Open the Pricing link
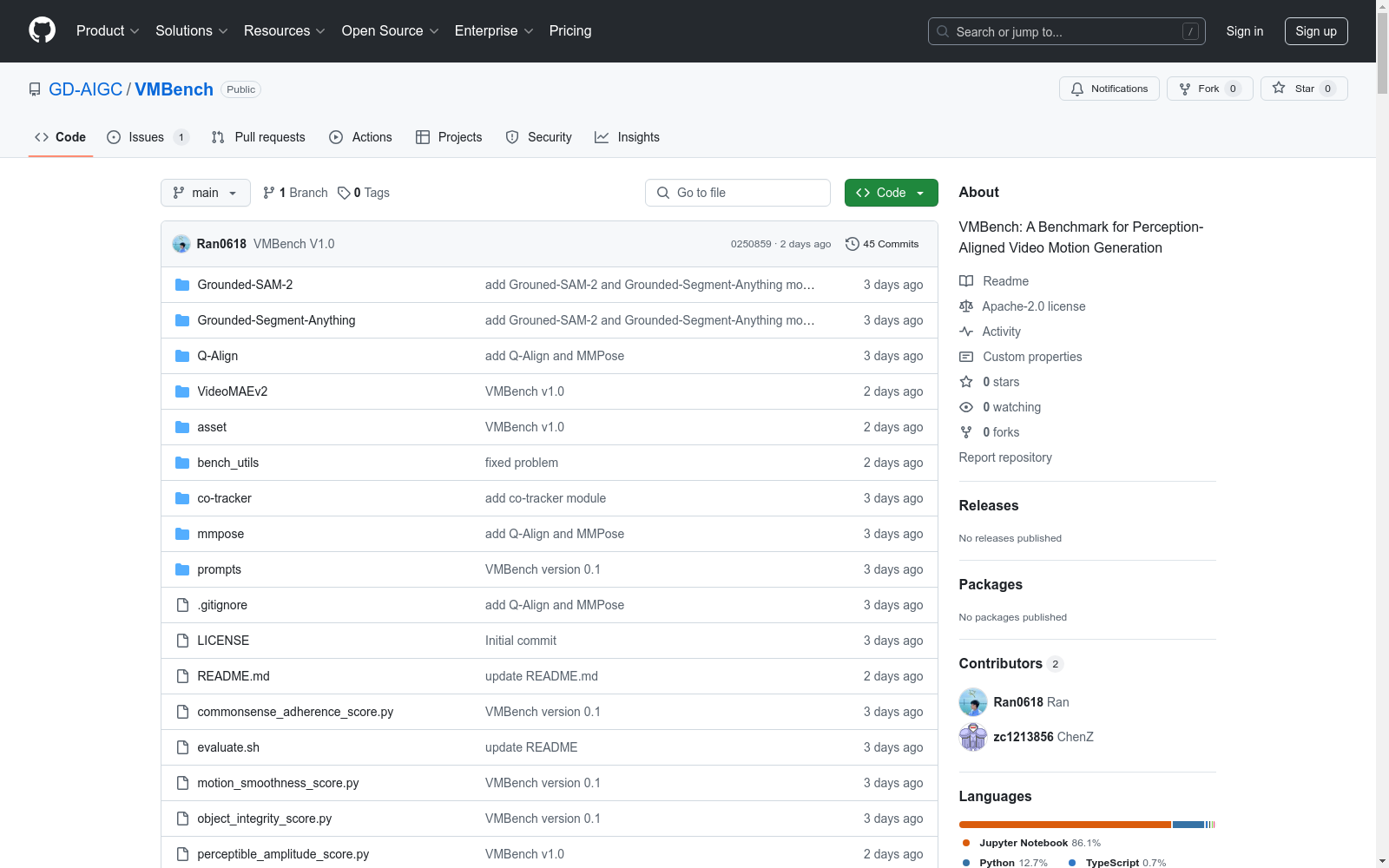Viewport: 1389px width, 868px height. 570,31
